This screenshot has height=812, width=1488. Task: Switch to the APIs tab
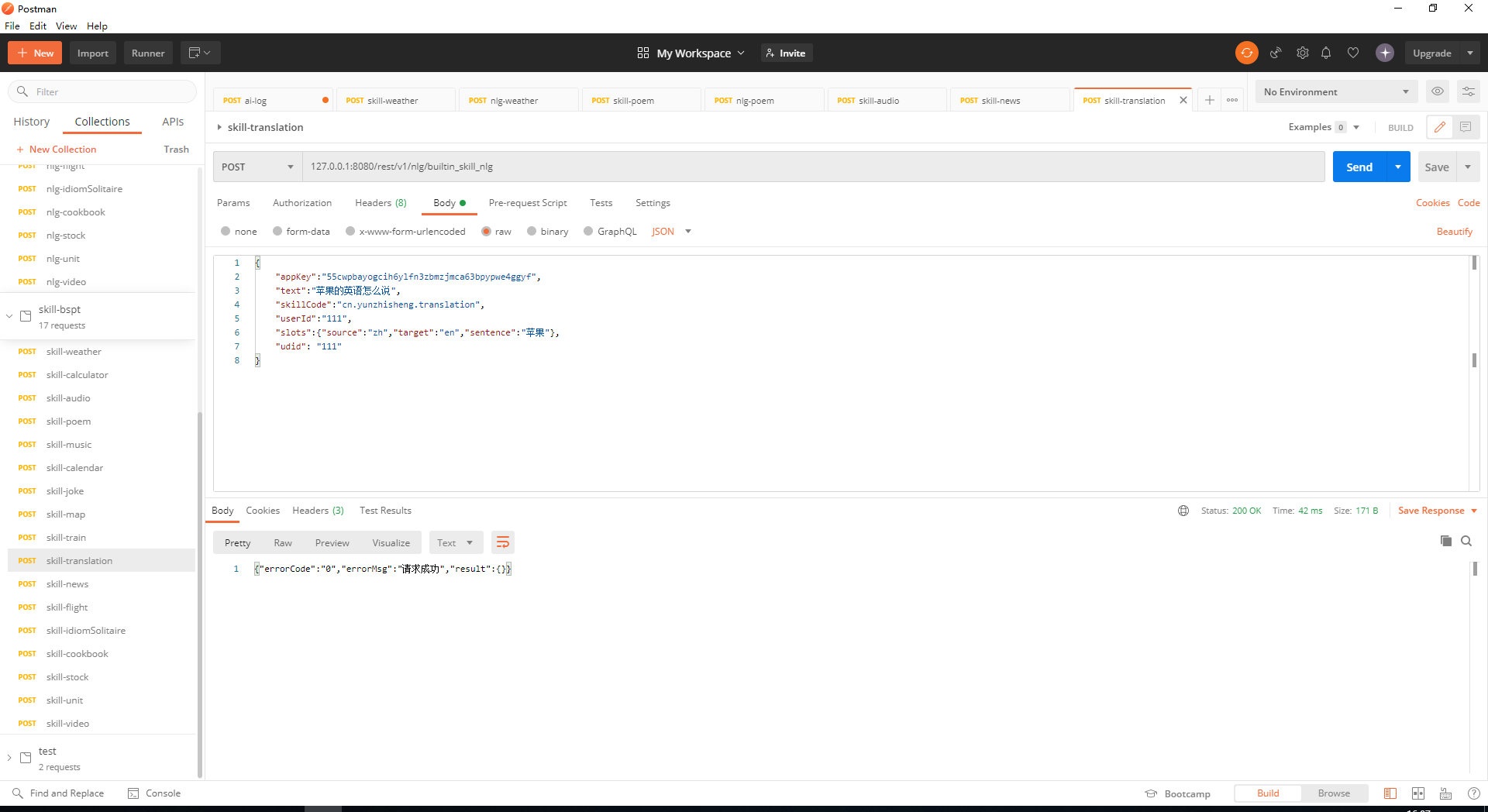(x=173, y=122)
